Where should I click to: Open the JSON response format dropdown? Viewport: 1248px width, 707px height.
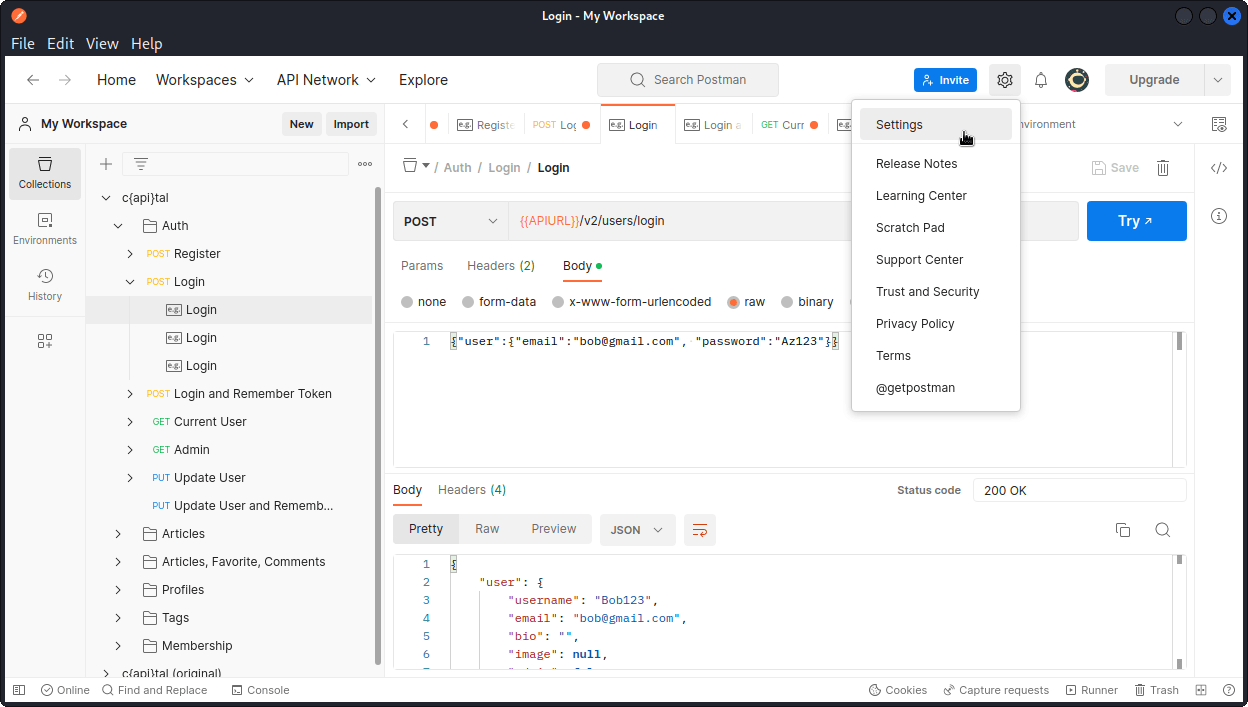point(637,529)
